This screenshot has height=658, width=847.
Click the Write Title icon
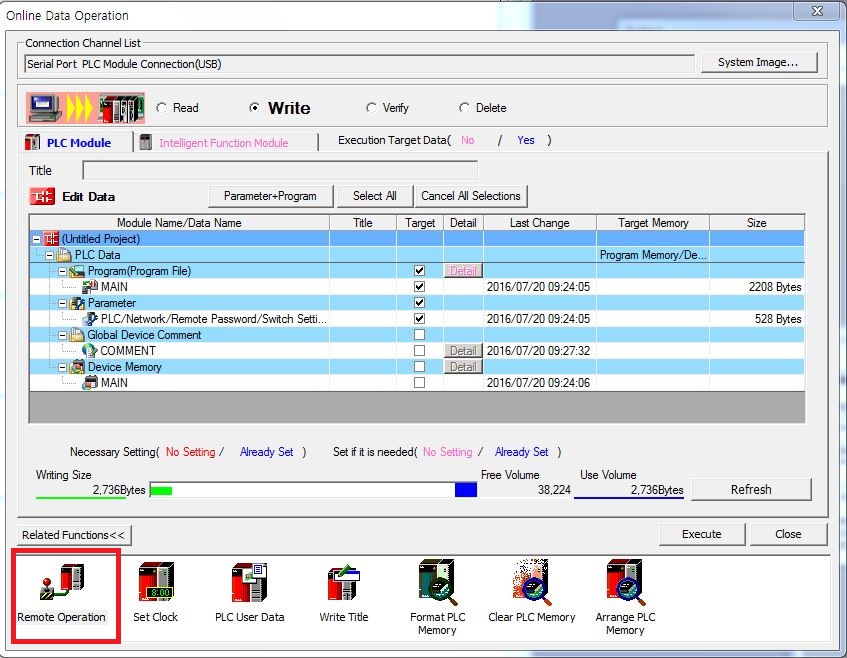click(344, 582)
